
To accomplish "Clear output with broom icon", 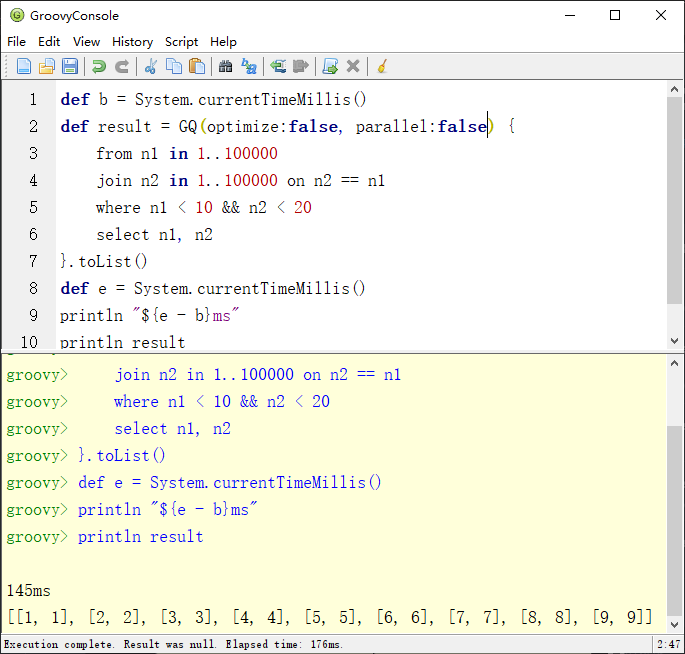I will (382, 66).
